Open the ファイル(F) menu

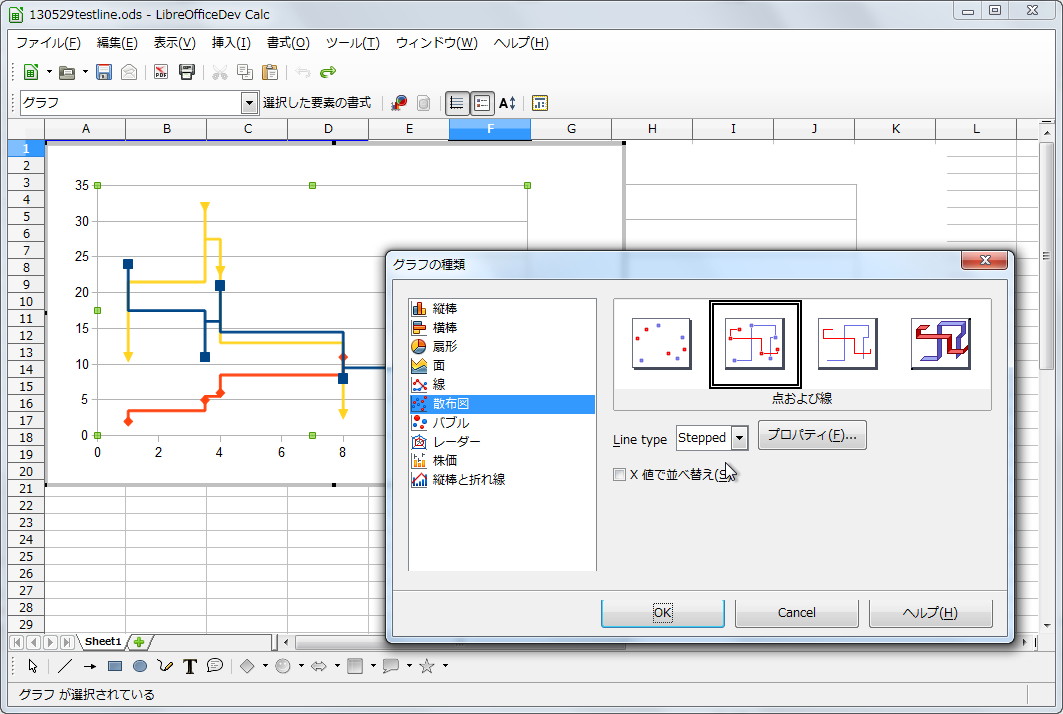[x=48, y=43]
